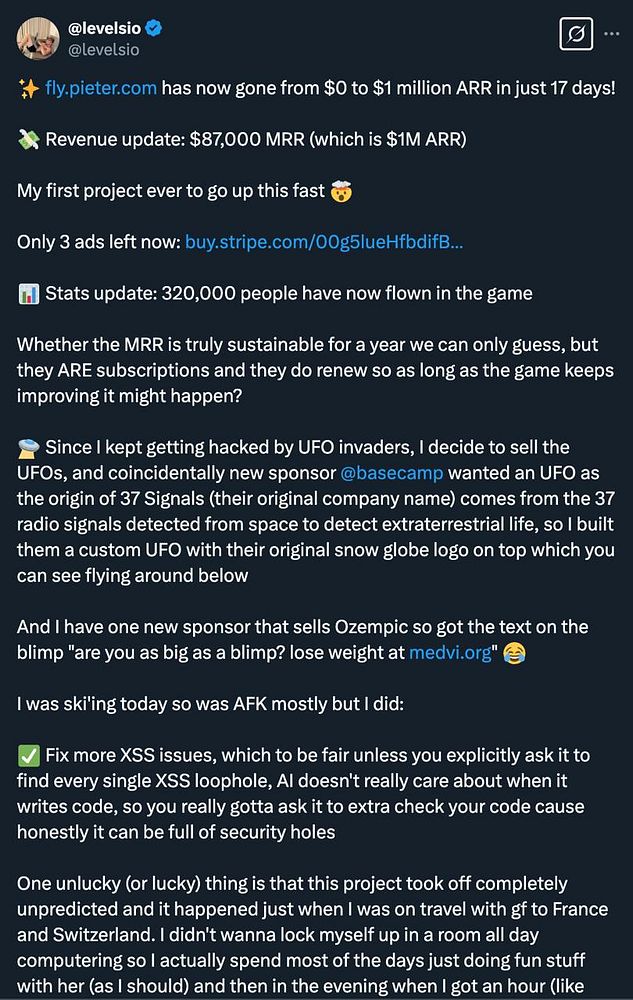Click the exploding head emoji
Image resolution: width=633 pixels, height=1000 pixels.
point(343,190)
